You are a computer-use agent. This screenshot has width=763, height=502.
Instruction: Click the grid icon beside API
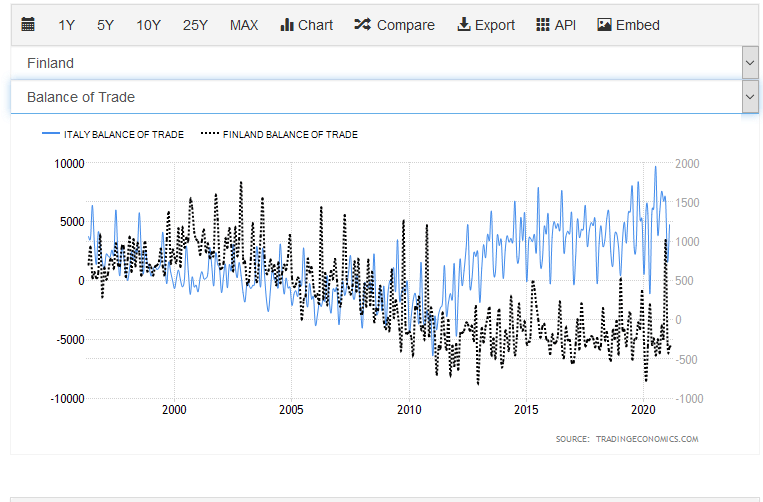click(543, 25)
